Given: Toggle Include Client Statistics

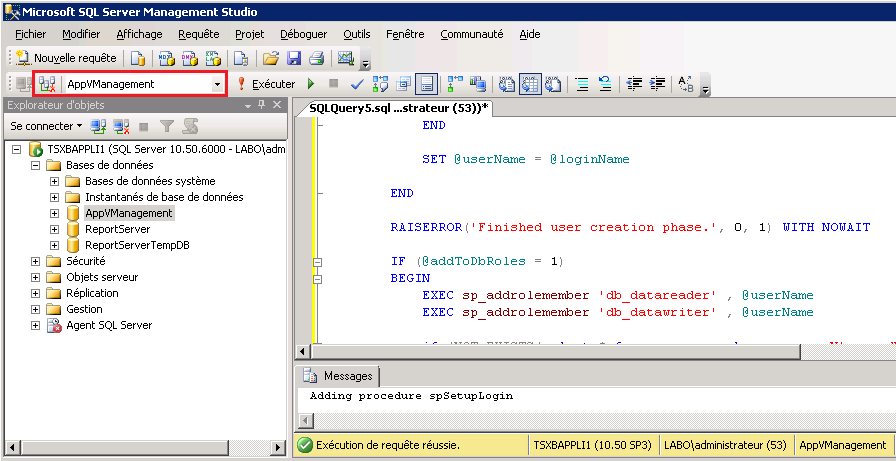Looking at the screenshot, I should (478, 85).
